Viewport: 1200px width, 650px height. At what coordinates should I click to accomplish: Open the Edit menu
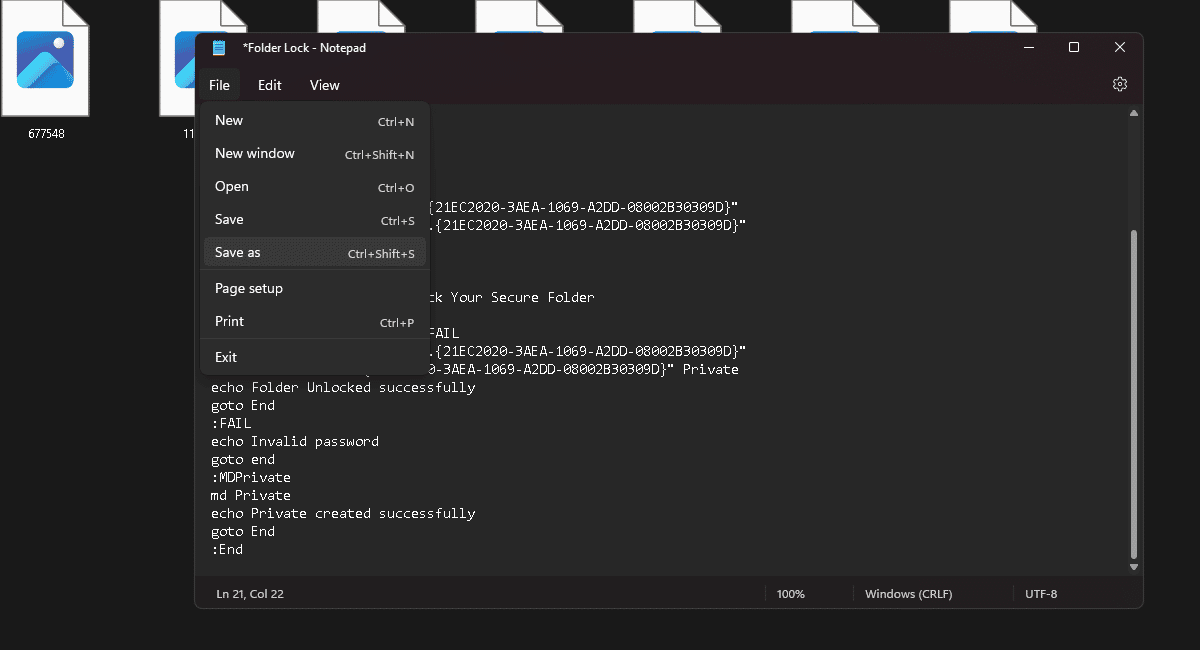click(x=270, y=85)
